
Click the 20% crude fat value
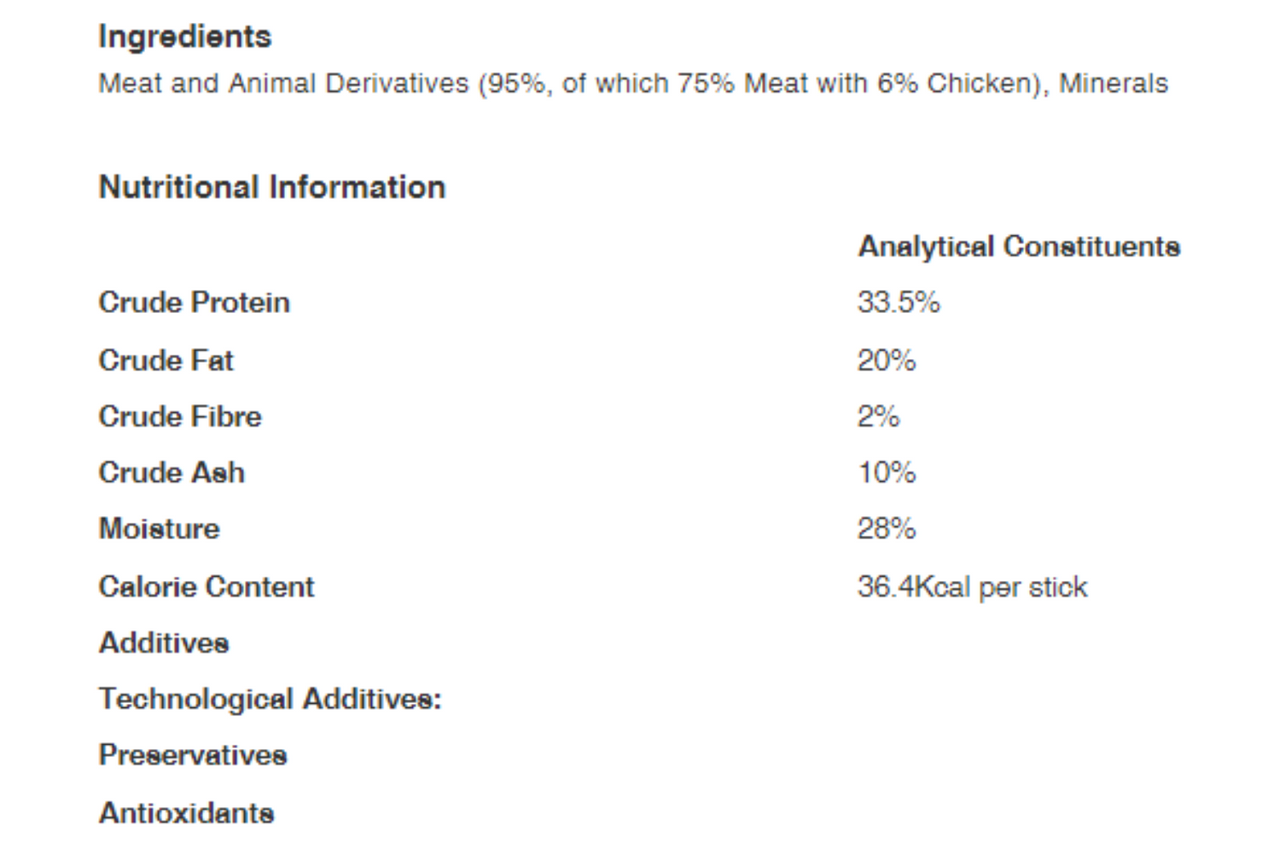point(886,360)
